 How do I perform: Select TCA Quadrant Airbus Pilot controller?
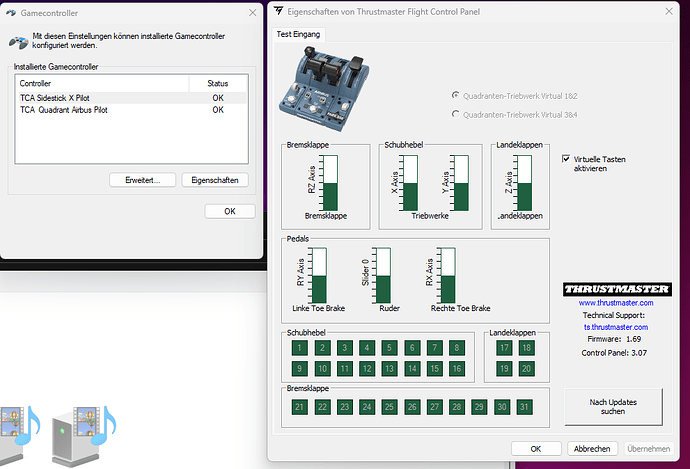[64, 109]
